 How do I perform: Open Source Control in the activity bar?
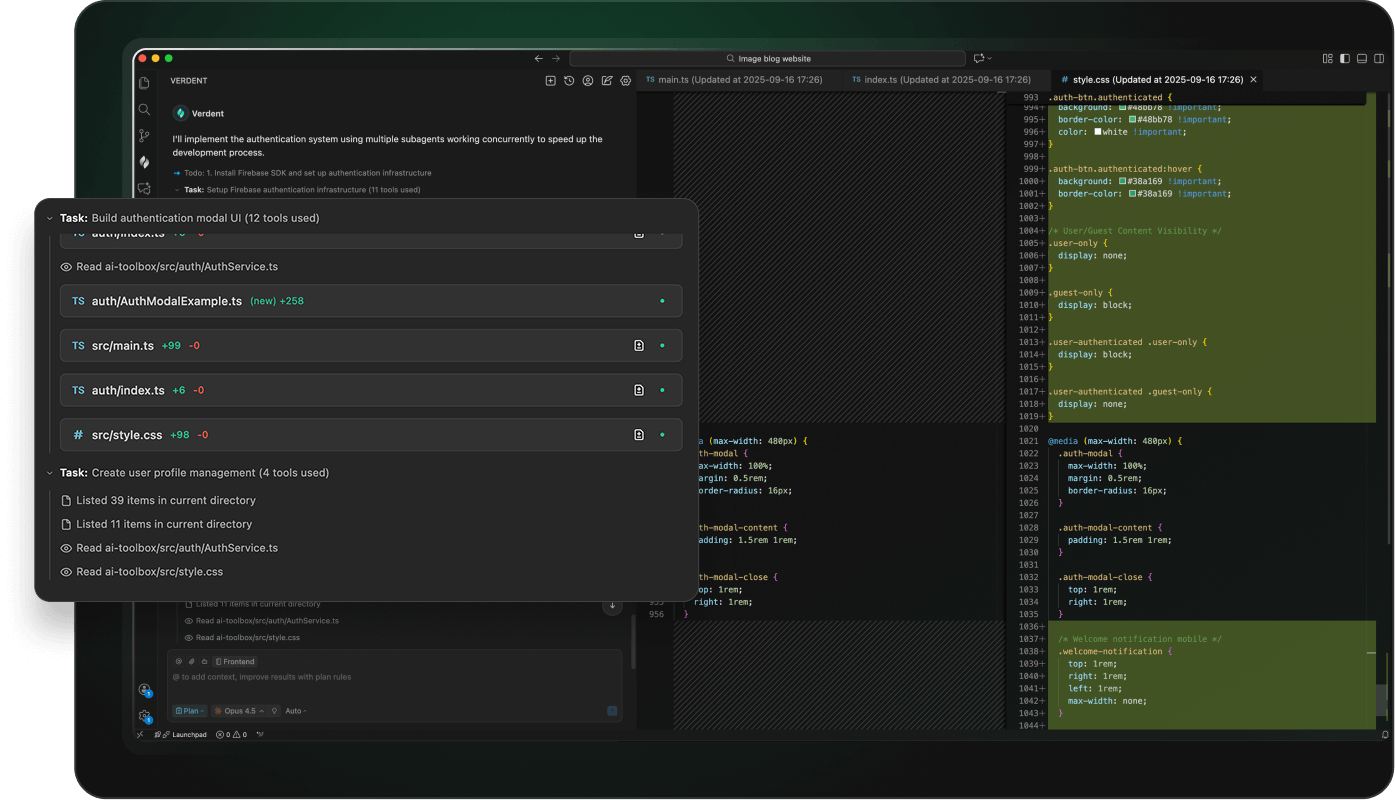click(144, 136)
